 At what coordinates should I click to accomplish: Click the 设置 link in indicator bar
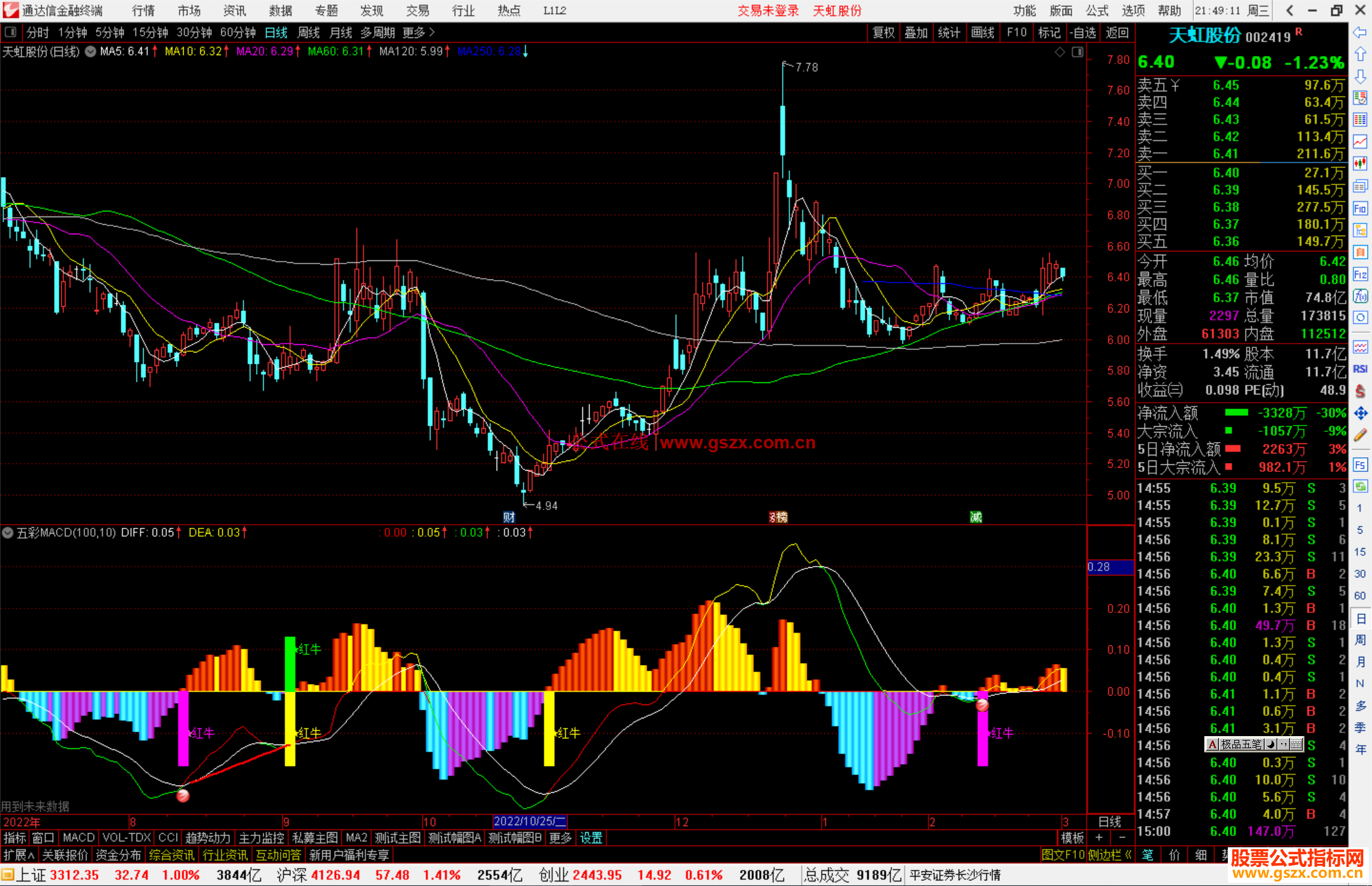(591, 838)
